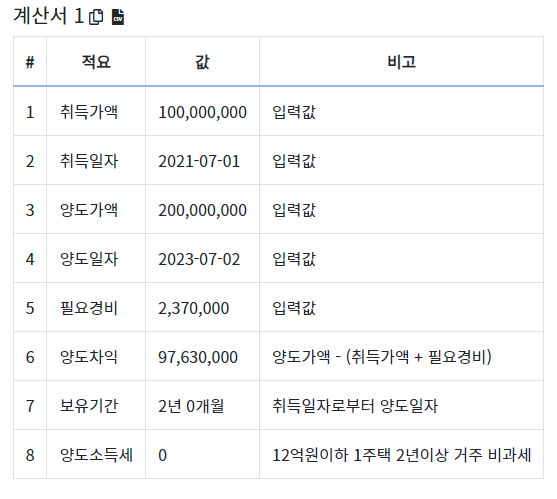Select the 양도소득세 value 0
This screenshot has width=557, height=499.
(x=162, y=455)
